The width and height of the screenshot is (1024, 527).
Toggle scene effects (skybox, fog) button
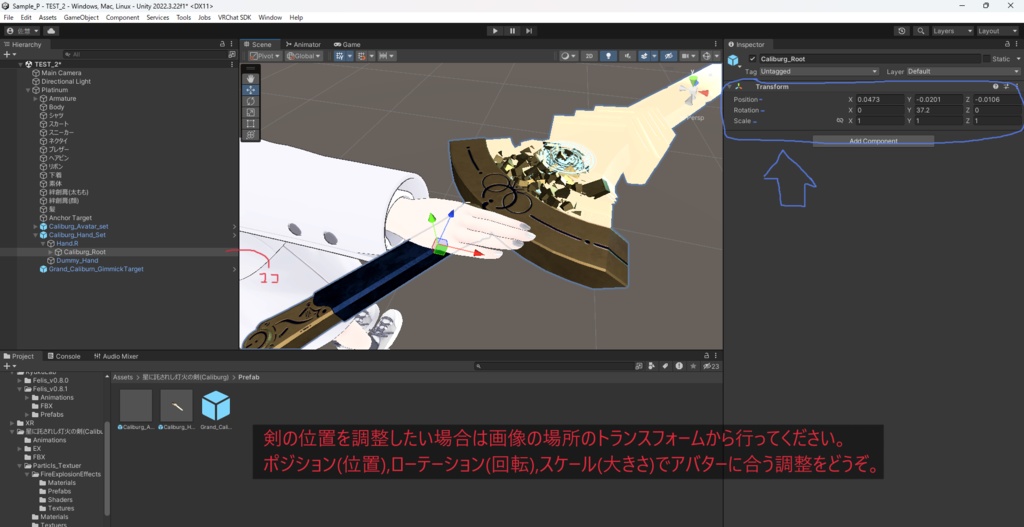pos(646,56)
